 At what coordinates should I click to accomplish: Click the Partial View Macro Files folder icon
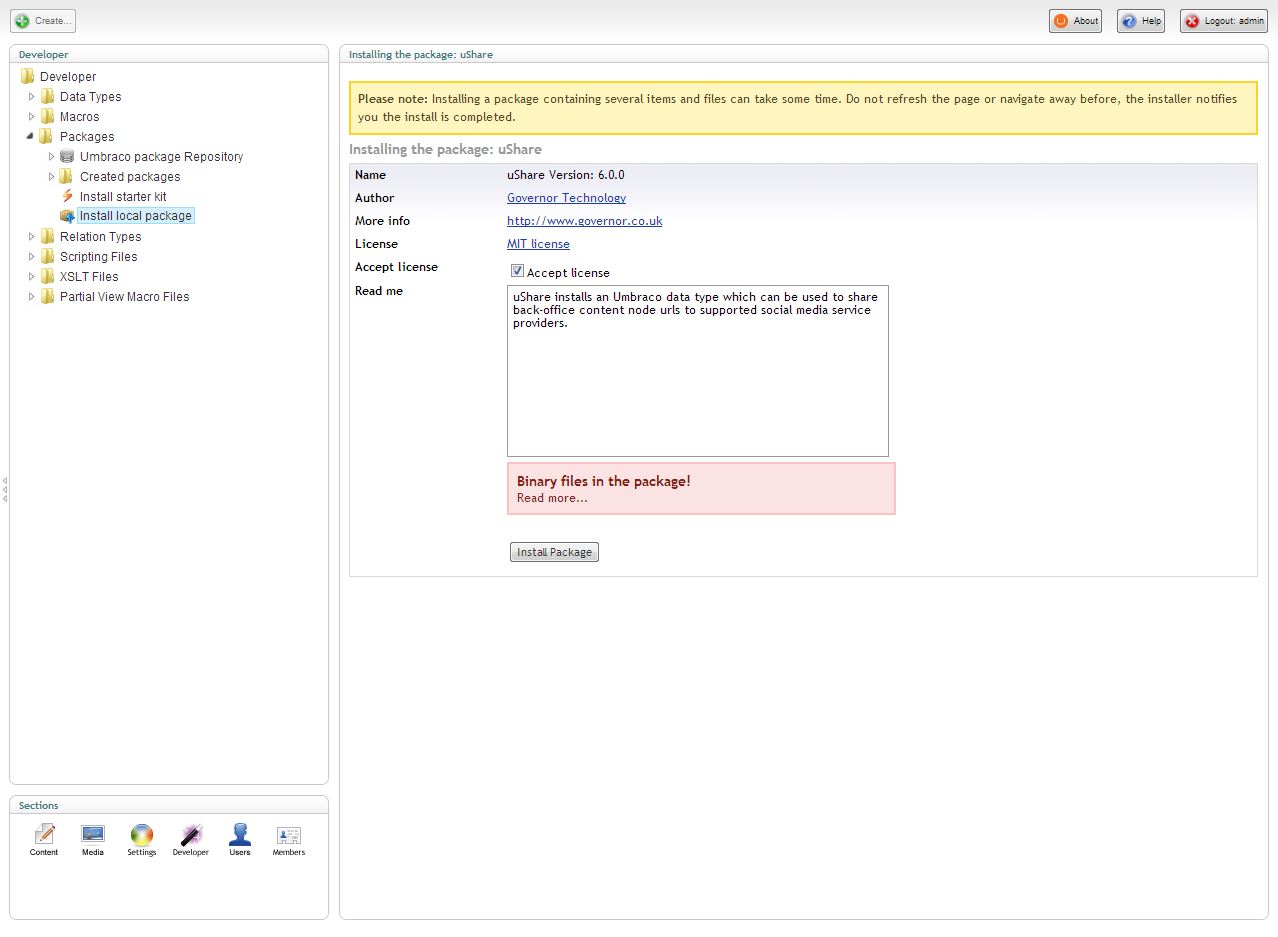point(48,296)
